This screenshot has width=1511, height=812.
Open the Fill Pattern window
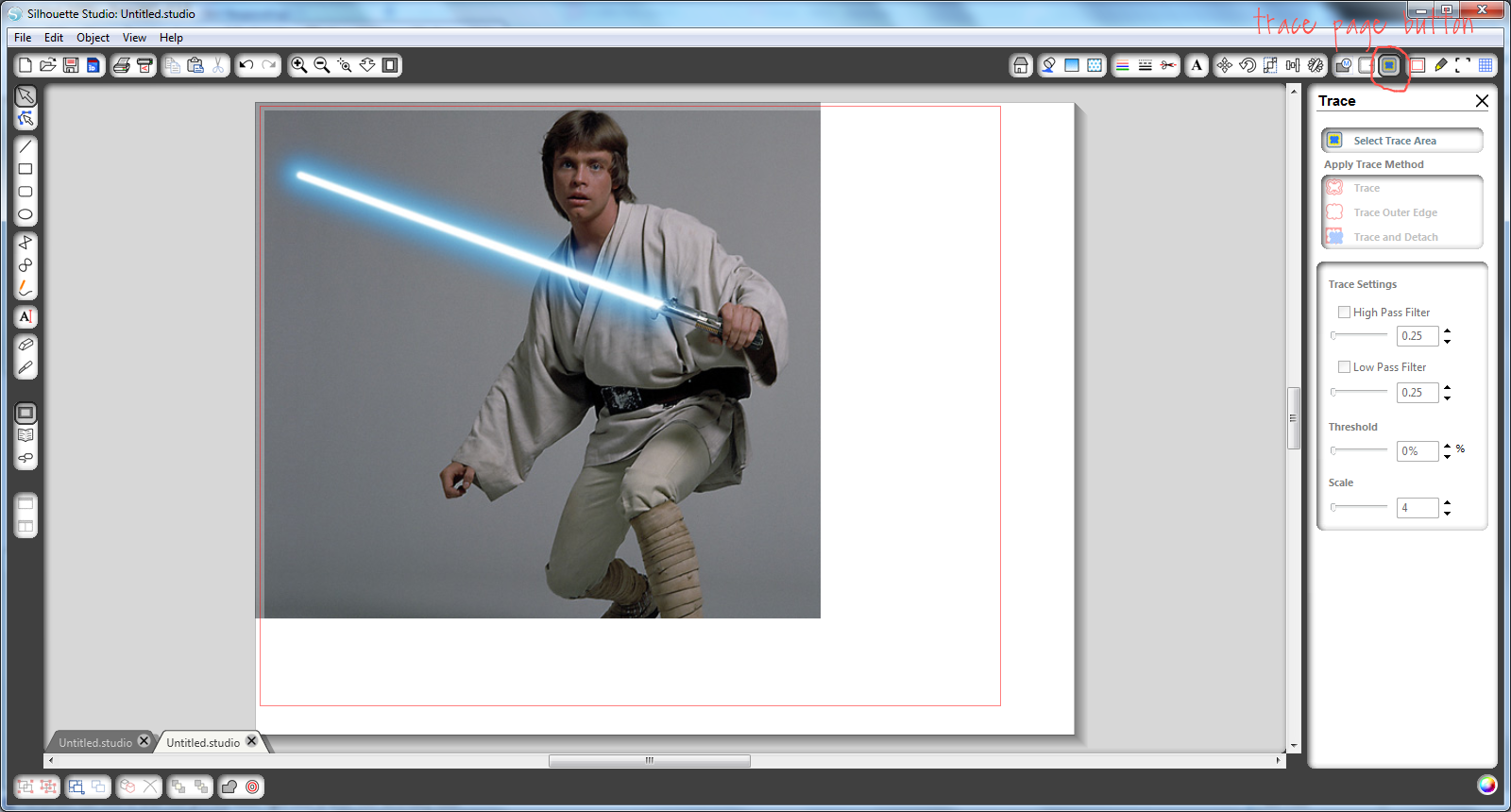click(1095, 65)
